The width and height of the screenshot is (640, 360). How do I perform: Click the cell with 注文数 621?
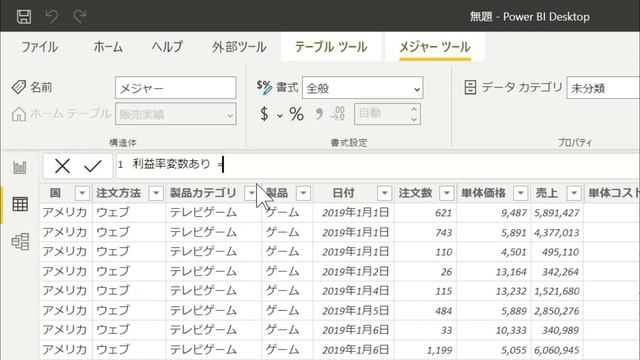click(425, 213)
